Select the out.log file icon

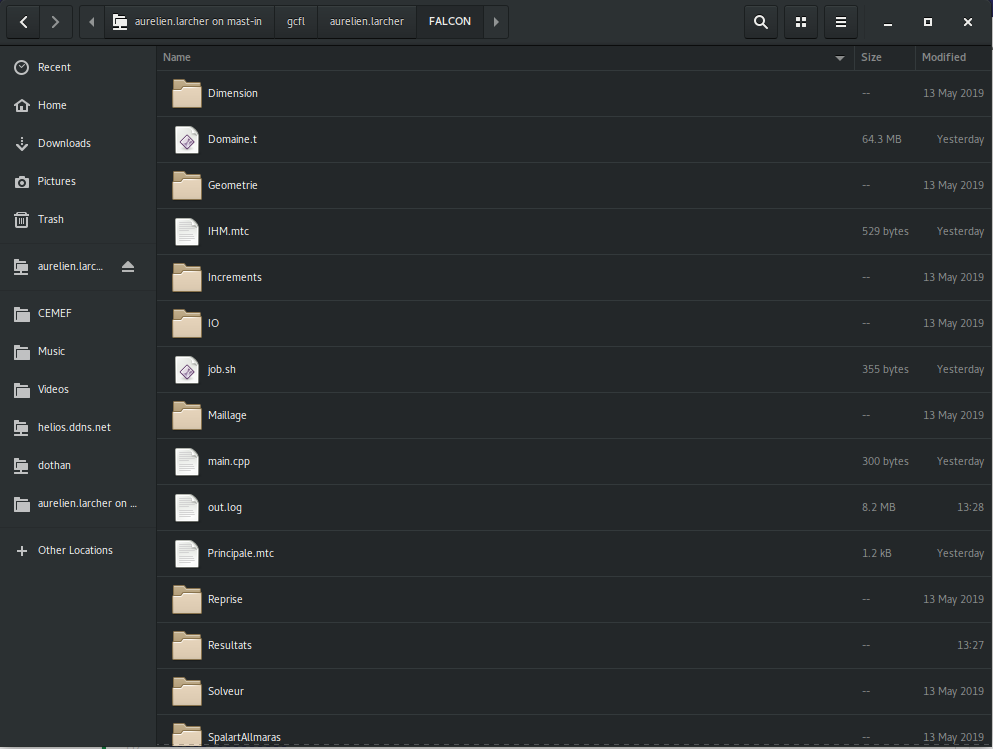187,508
